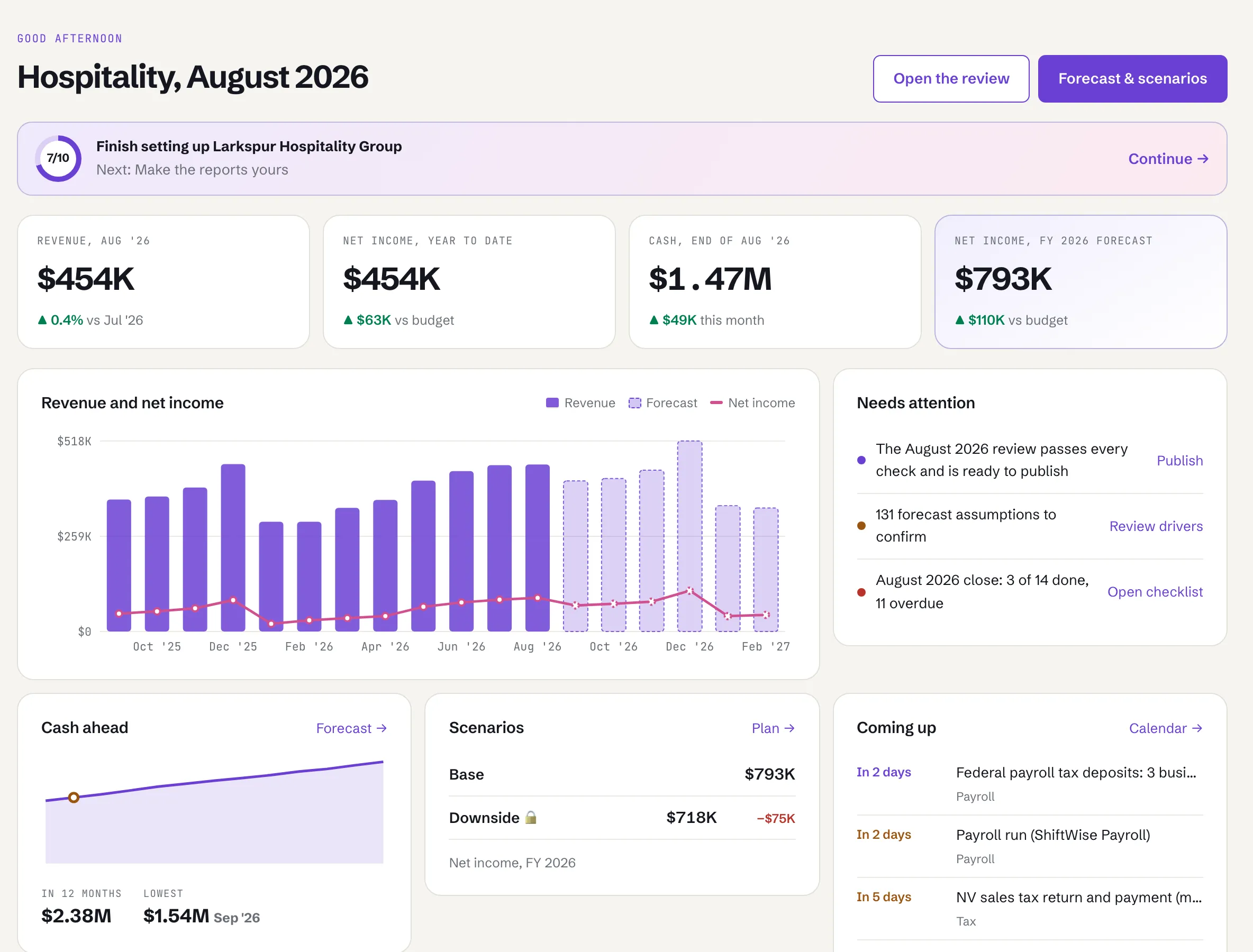Click the green up-arrow next to $49K this month
Screen dimensions: 1253x952
(653, 319)
